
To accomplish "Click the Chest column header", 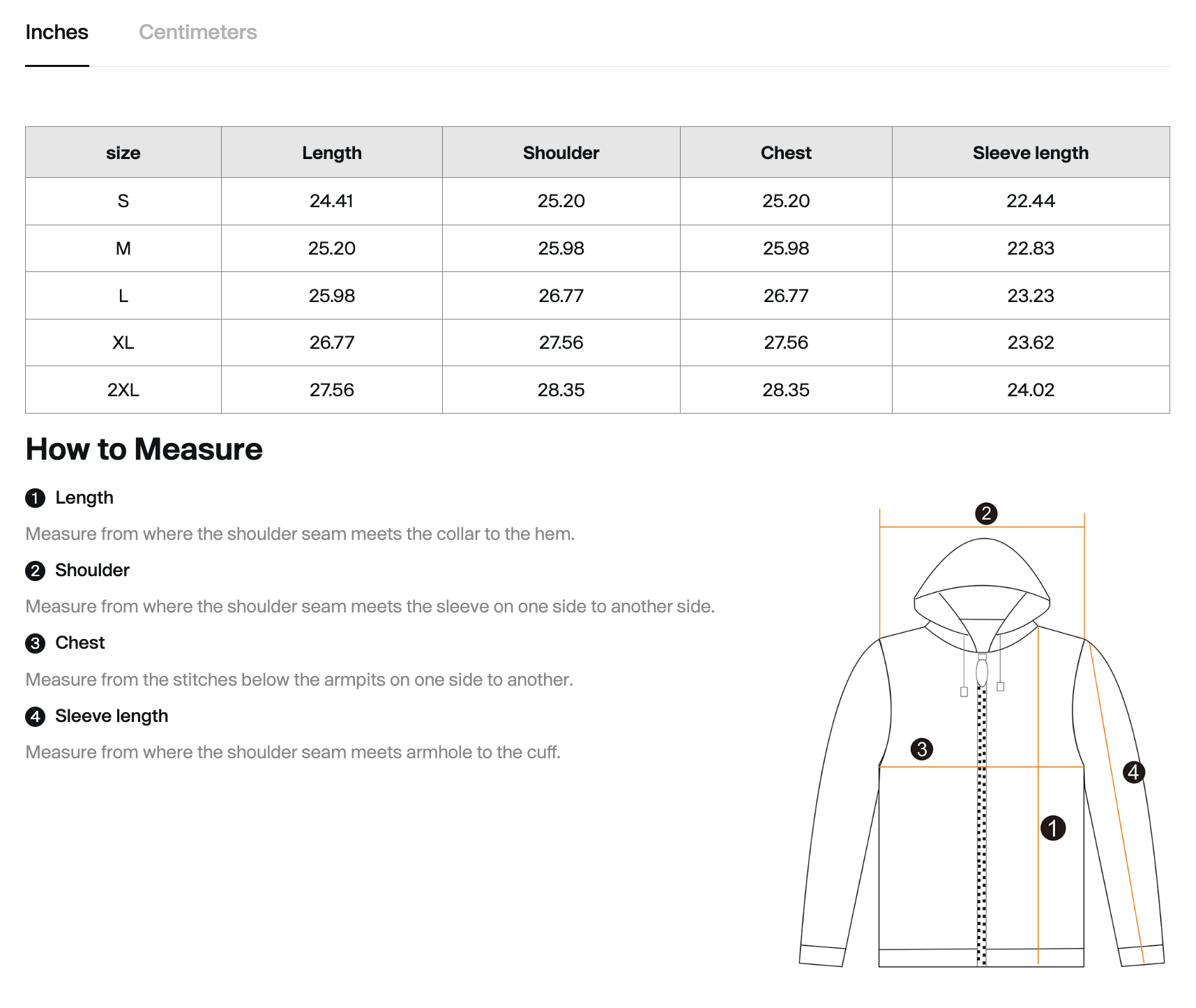I will 786,153.
